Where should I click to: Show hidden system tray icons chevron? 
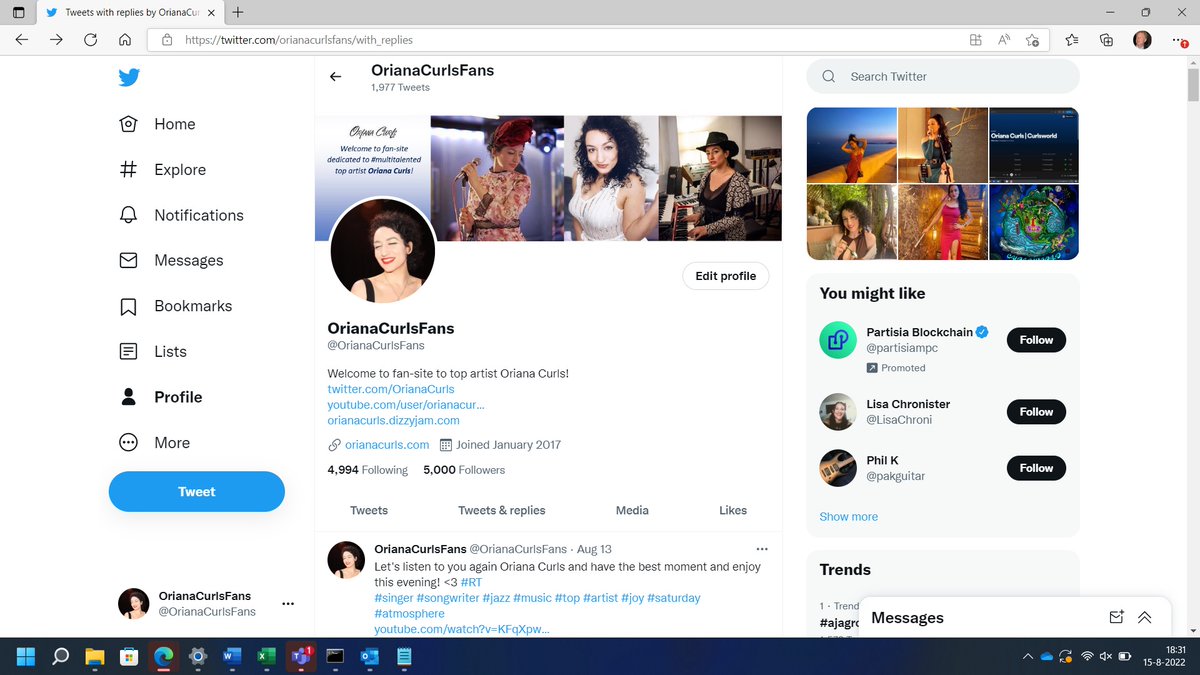click(1027, 657)
